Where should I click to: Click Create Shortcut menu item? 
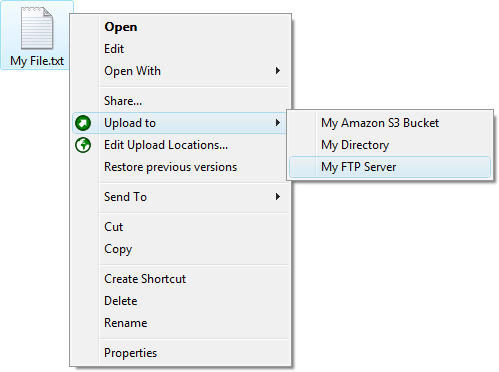[x=145, y=279]
